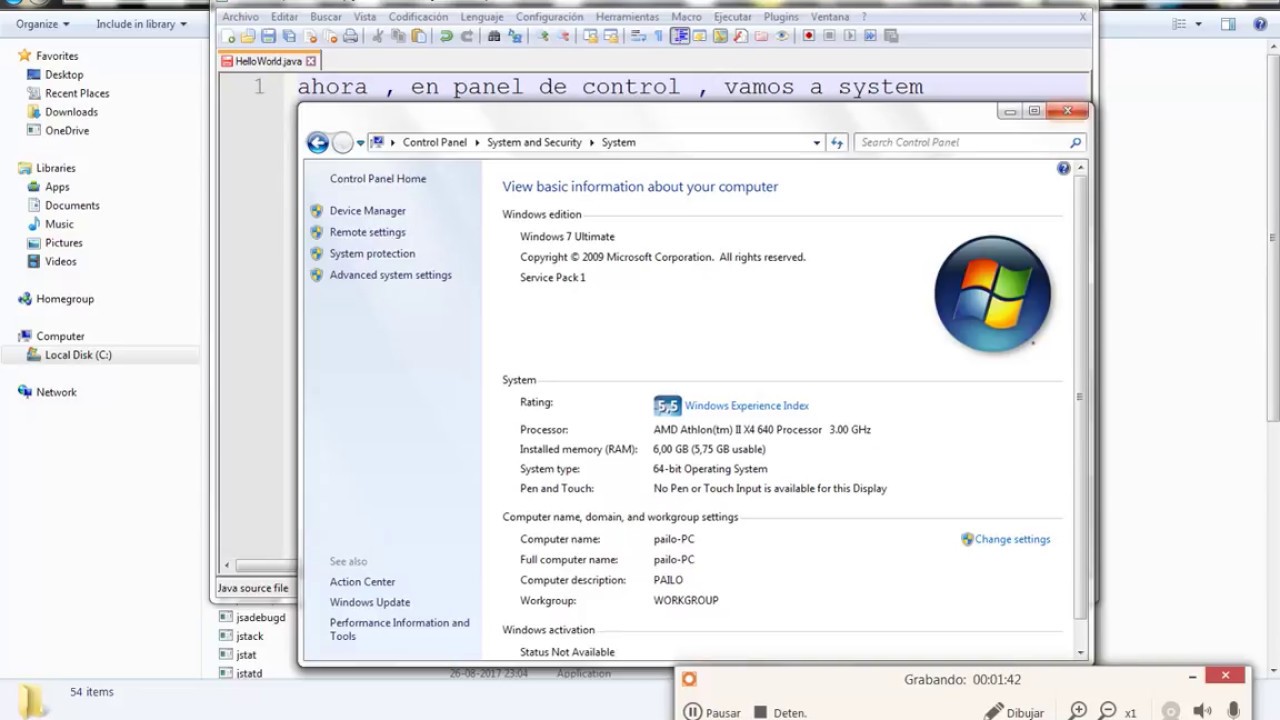Image resolution: width=1280 pixels, height=720 pixels.
Task: Open the Archivo menu
Action: 240,17
